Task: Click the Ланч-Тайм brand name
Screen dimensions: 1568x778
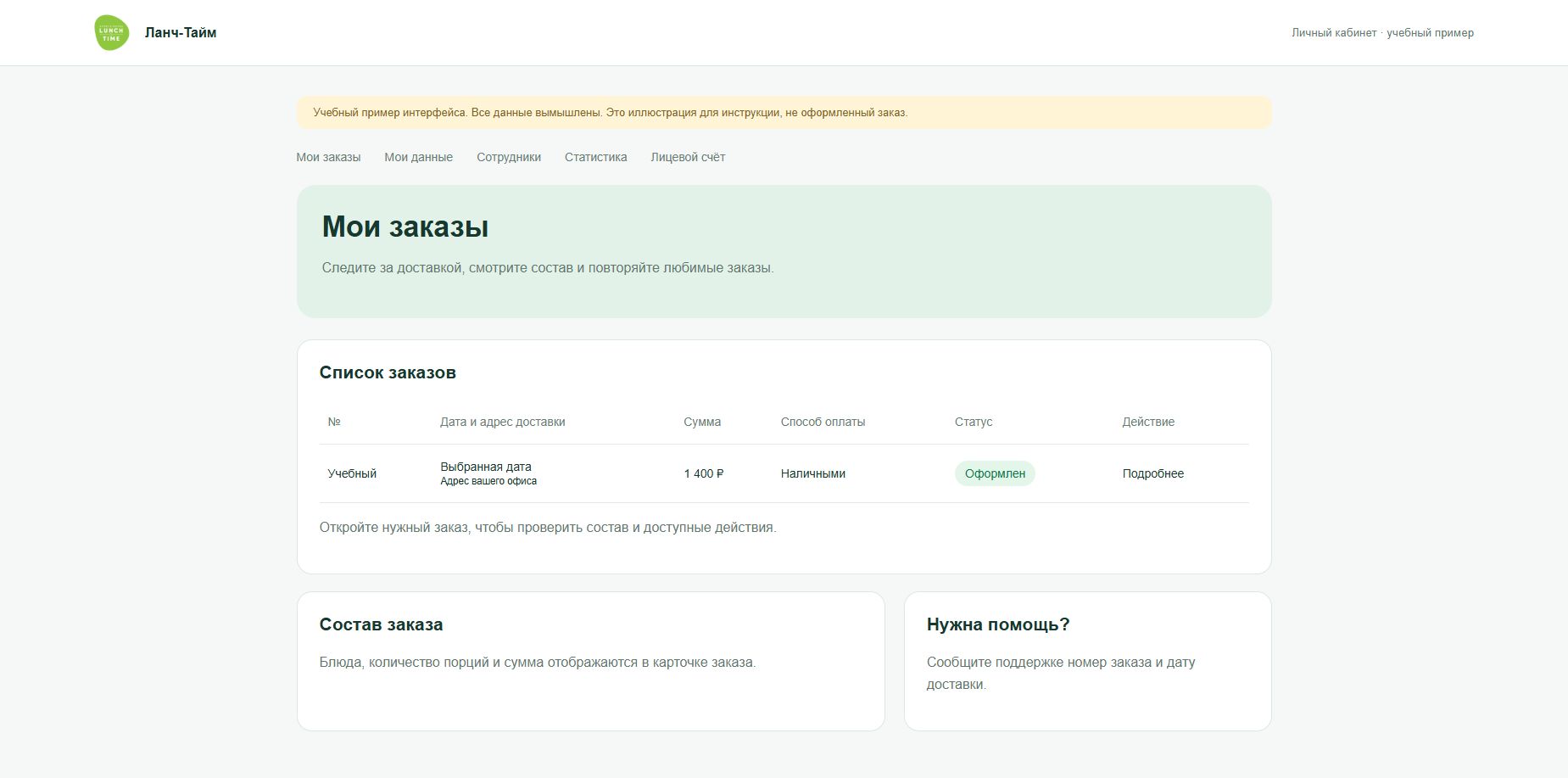Action: click(x=181, y=32)
